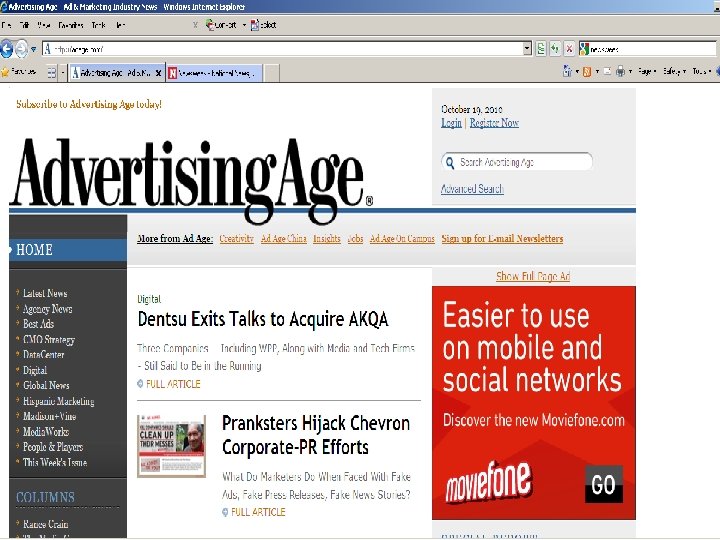Open the Tools menu in menu bar
This screenshot has width=720, height=540.
(x=98, y=25)
